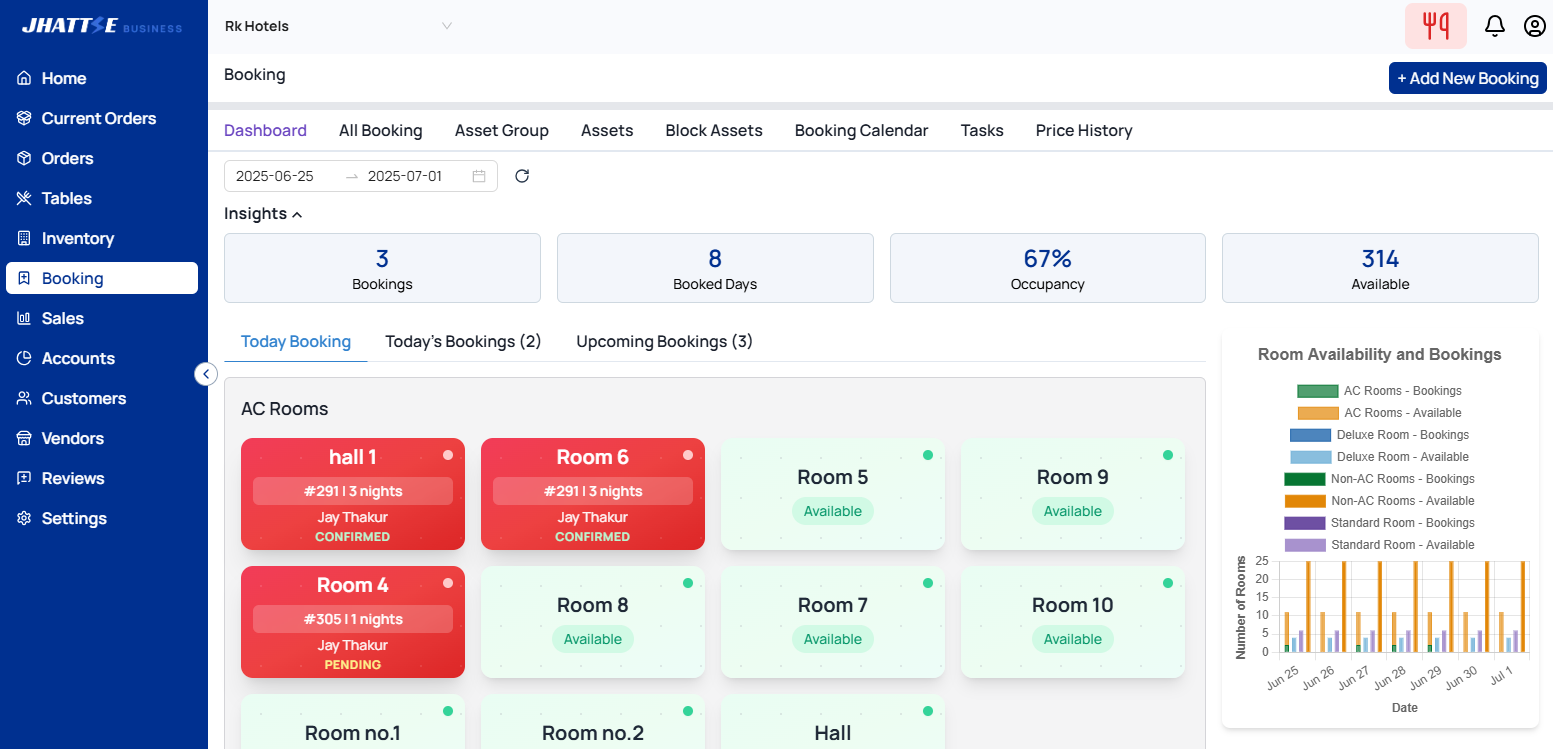
Task: Click the Current Orders sidebar icon
Action: coord(24,118)
